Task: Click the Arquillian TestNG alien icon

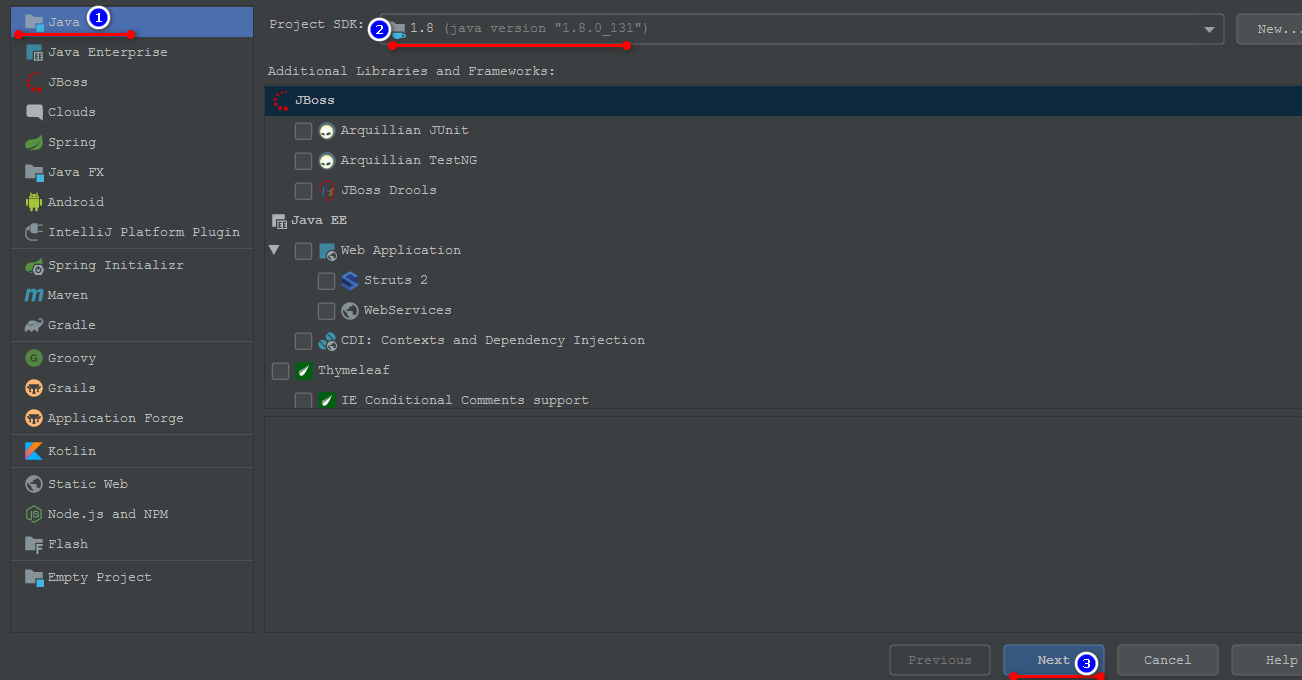Action: [327, 160]
